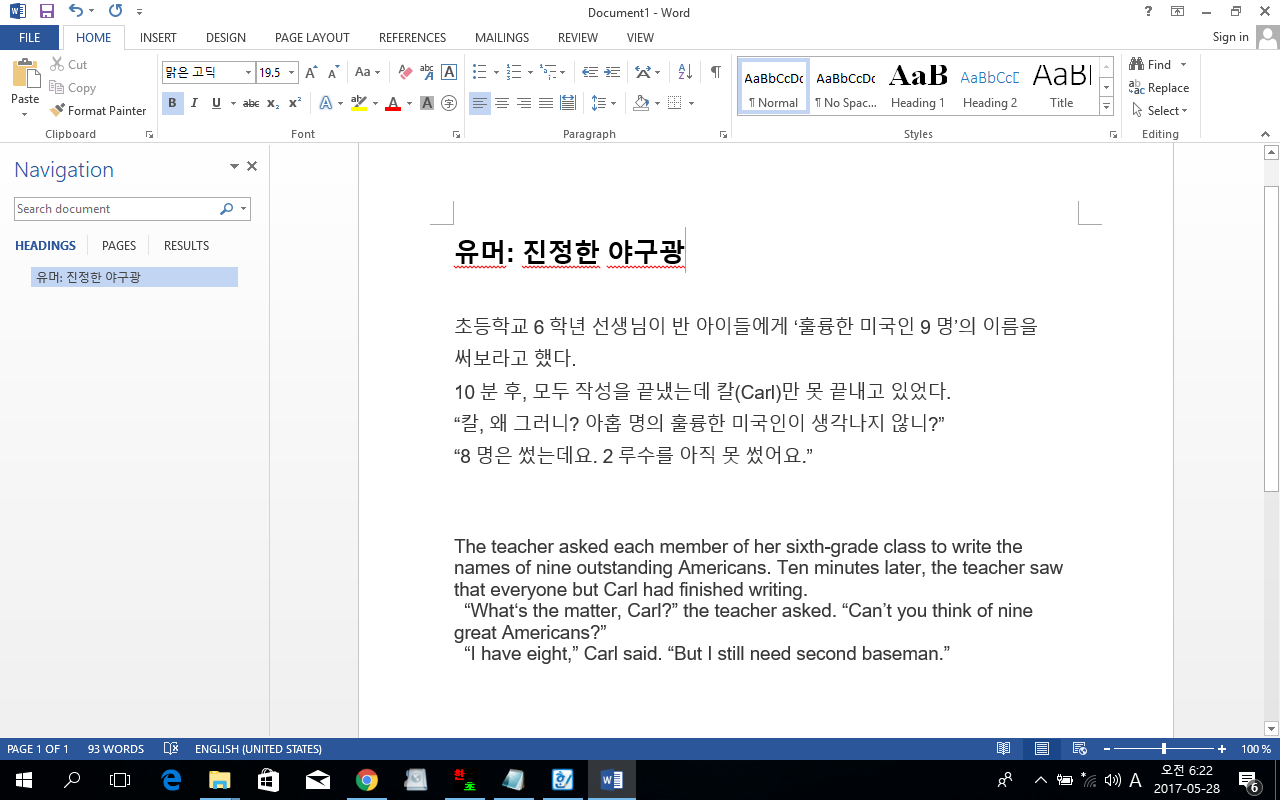Increase paragraph indent
This screenshot has width=1280, height=800.
click(x=612, y=72)
